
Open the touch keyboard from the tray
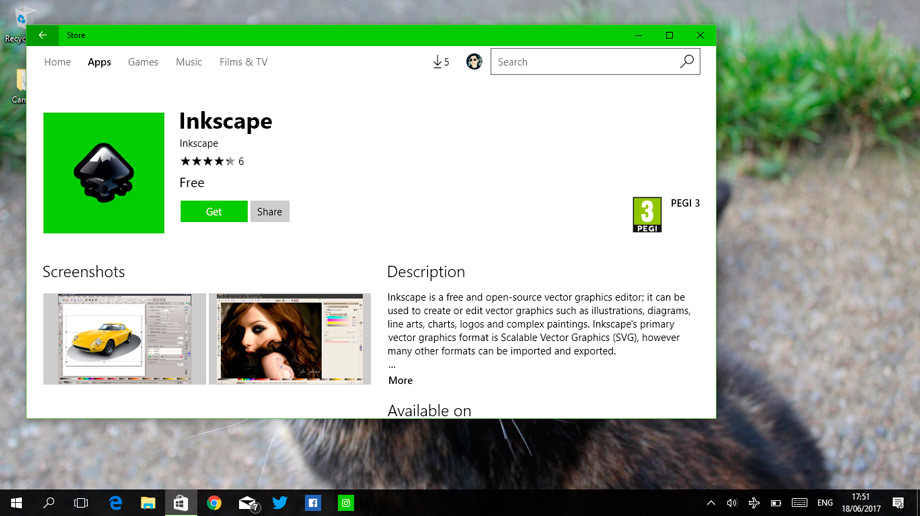point(799,503)
